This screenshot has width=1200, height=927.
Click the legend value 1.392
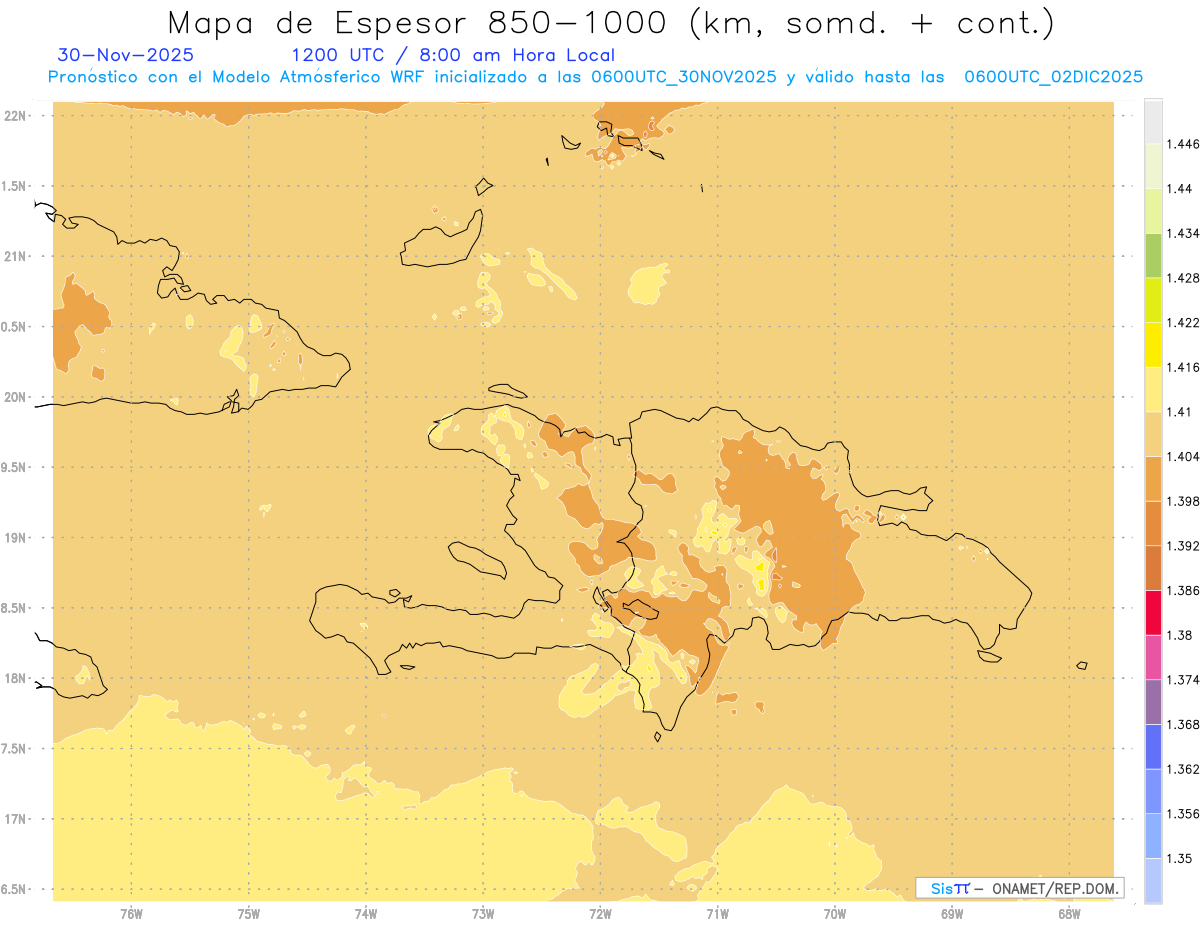[x=1182, y=546]
